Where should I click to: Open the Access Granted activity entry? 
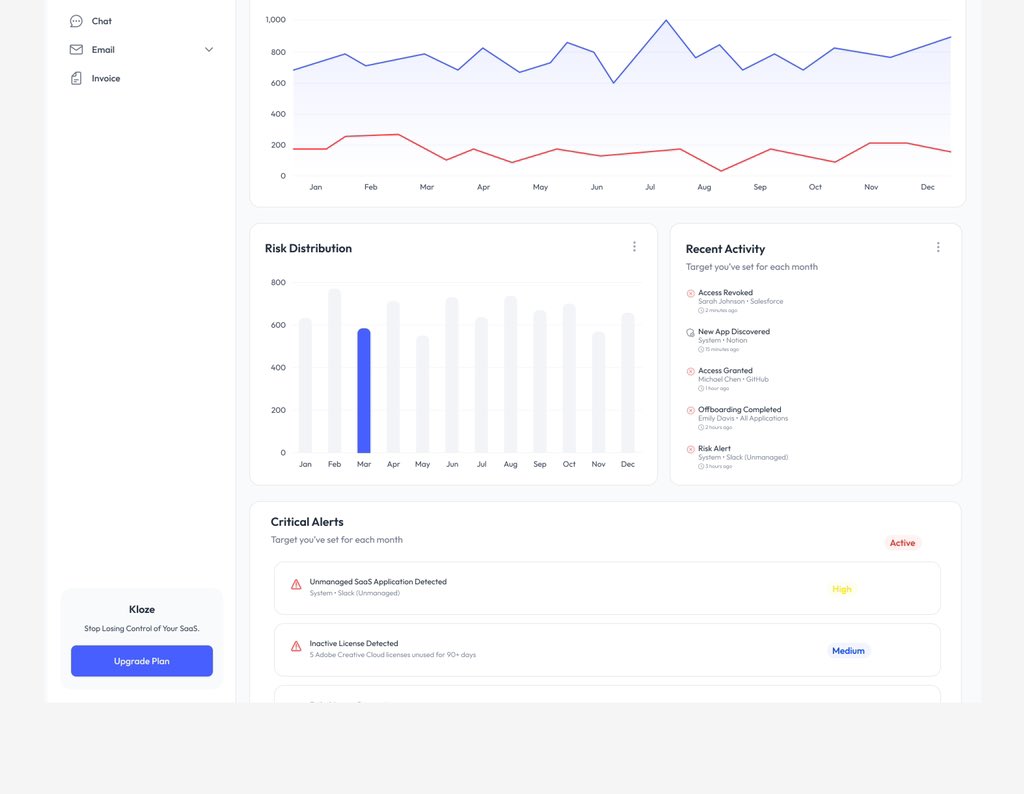tap(728, 379)
